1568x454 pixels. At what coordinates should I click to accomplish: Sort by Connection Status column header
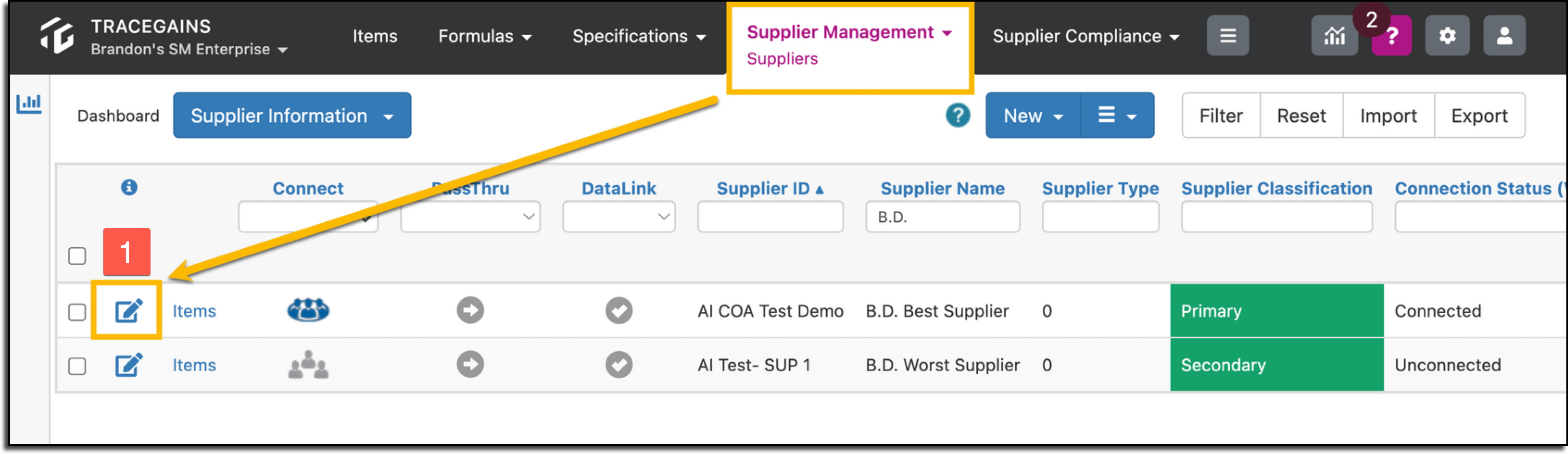pyautogui.click(x=1480, y=188)
